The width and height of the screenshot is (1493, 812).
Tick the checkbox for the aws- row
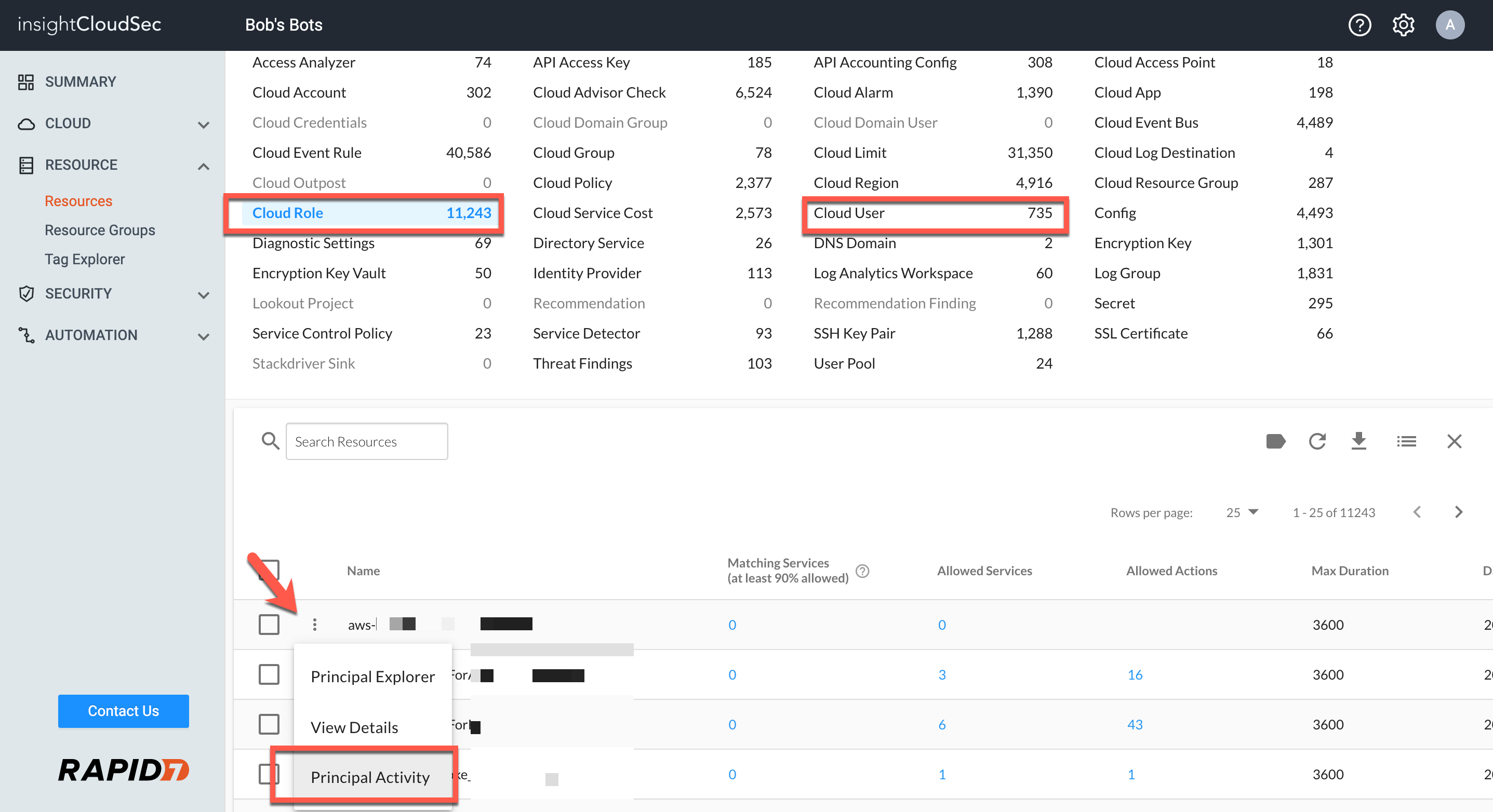[269, 625]
